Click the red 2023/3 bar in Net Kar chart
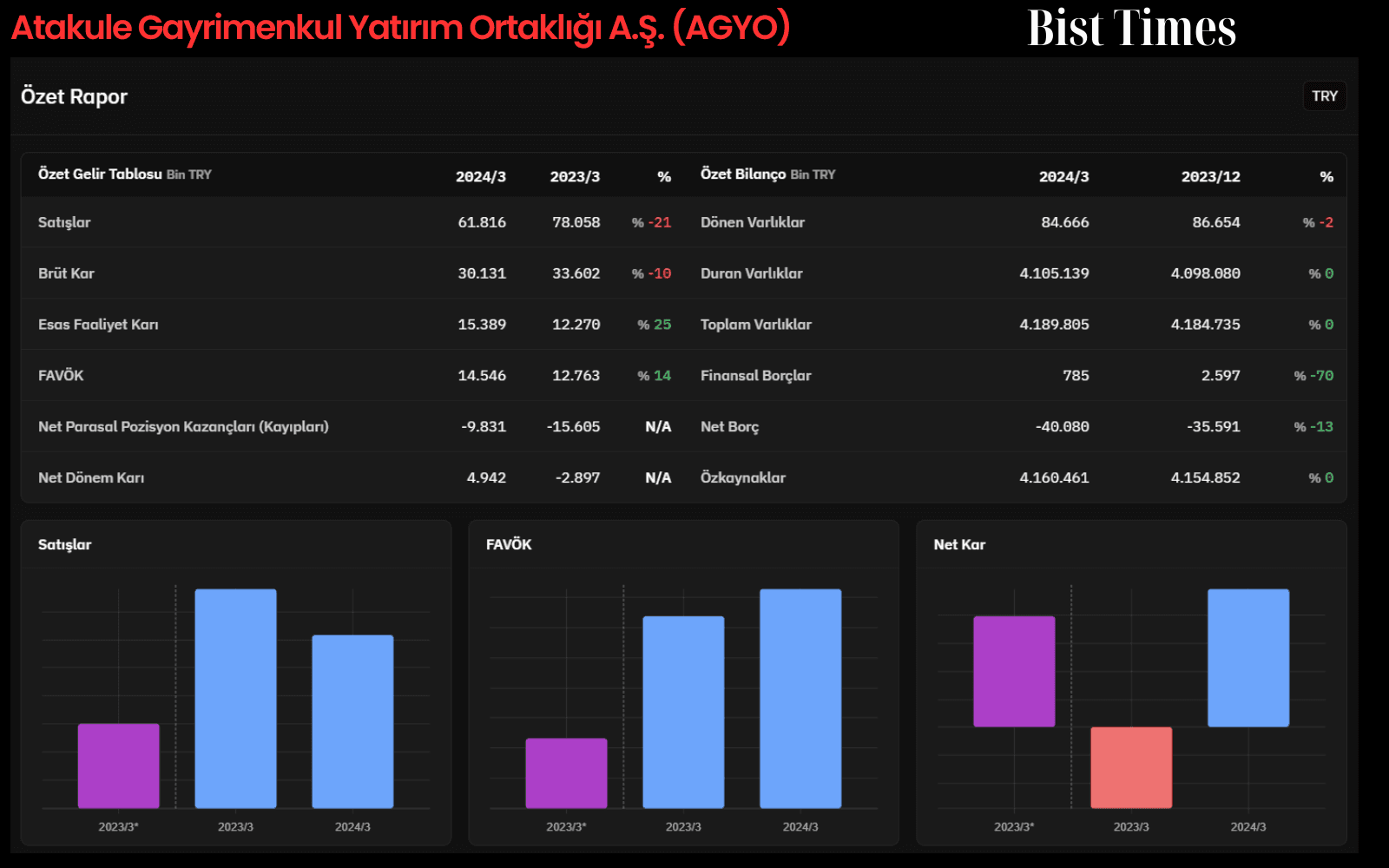Viewport: 1389px width, 868px height. click(1131, 767)
